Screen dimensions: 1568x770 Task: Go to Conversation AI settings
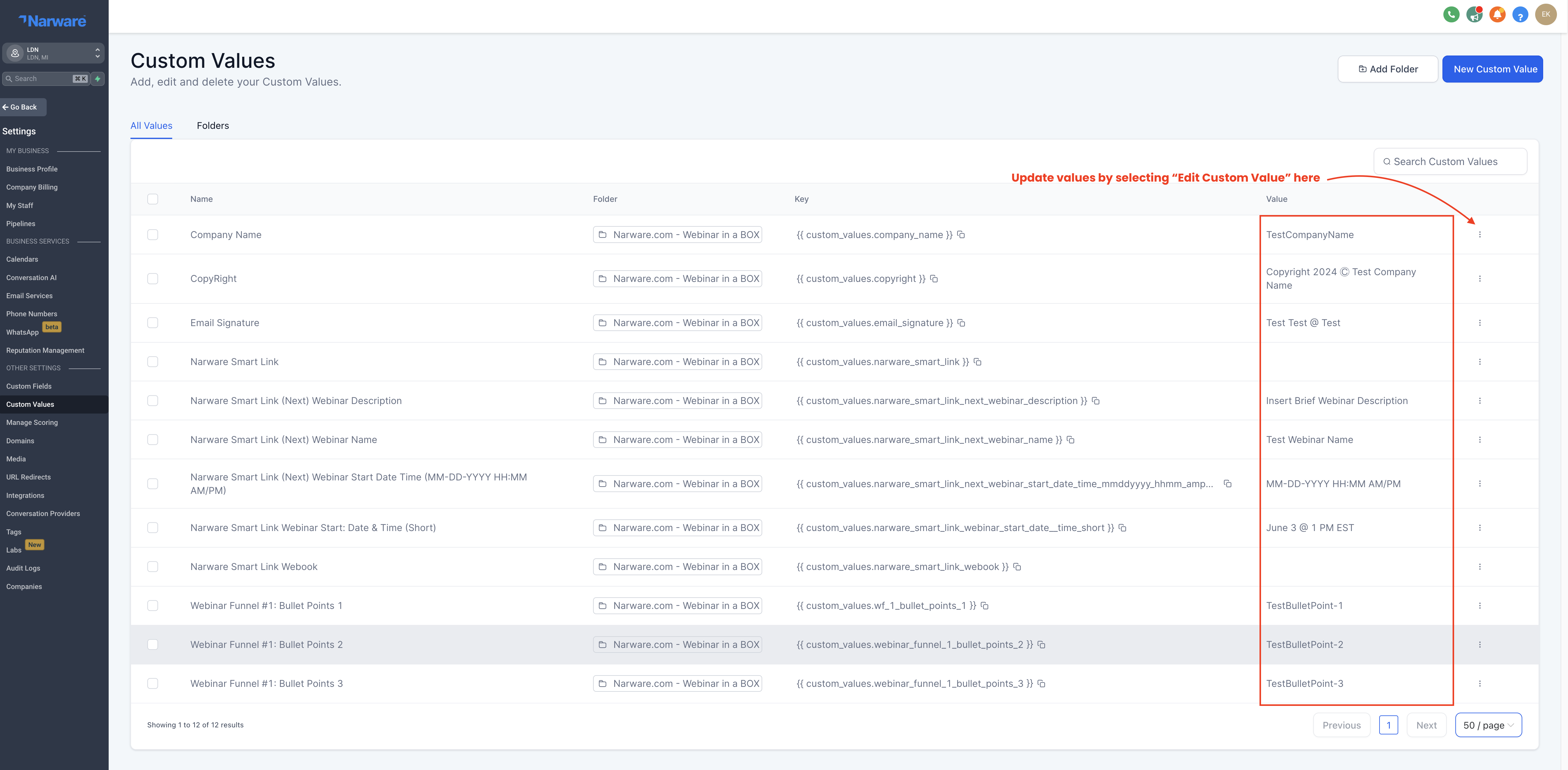31,277
